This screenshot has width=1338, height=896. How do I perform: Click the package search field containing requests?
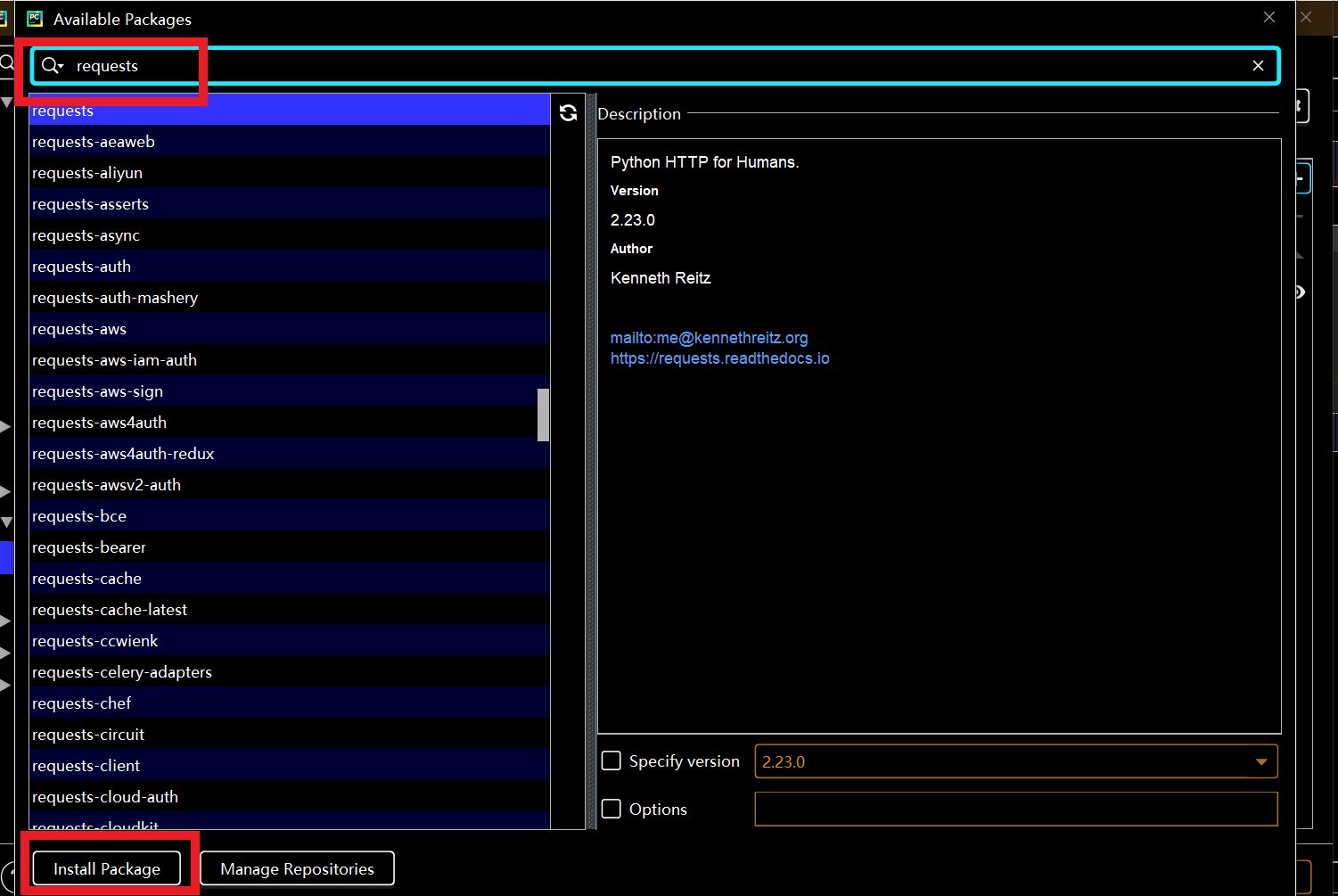[655, 66]
